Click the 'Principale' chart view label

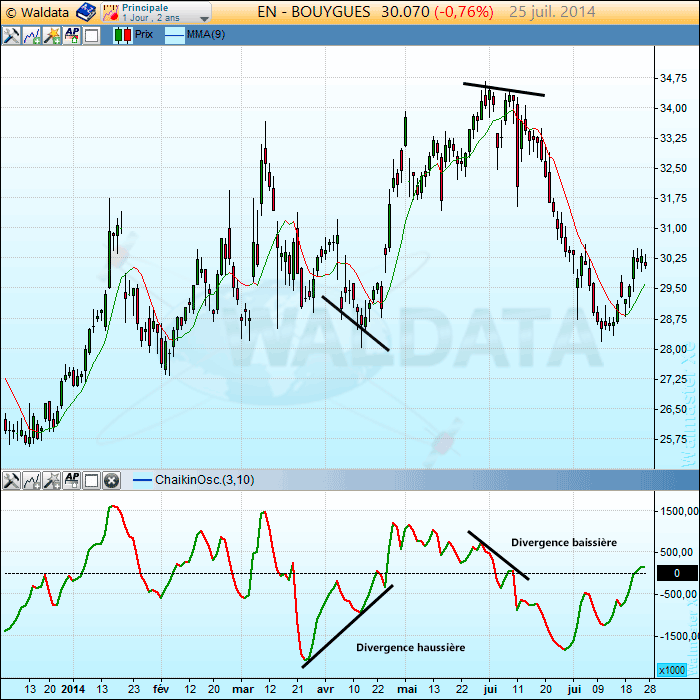[x=145, y=8]
